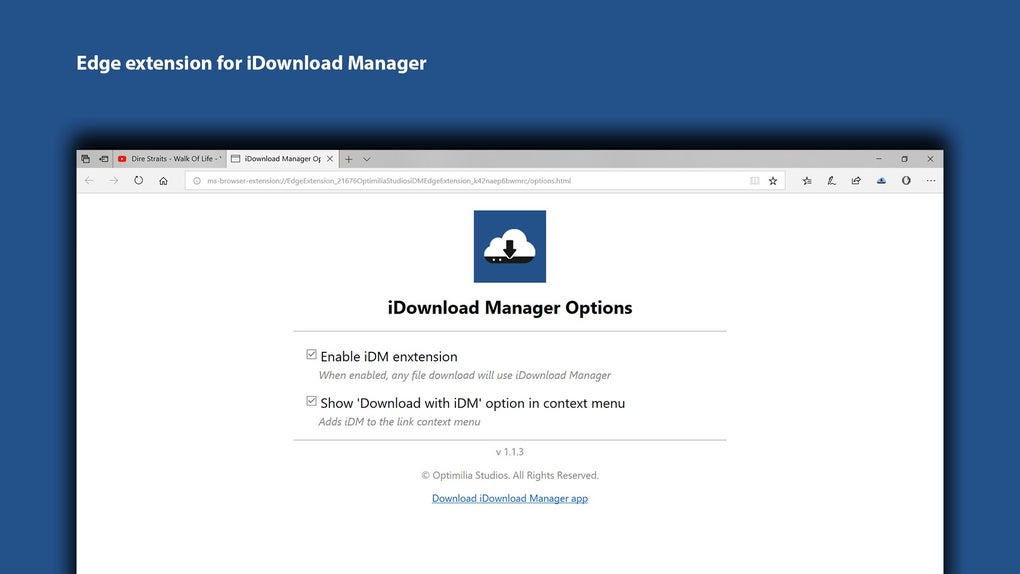Click 'When enabled, any file download' description
This screenshot has height=574, width=1020.
464,376
